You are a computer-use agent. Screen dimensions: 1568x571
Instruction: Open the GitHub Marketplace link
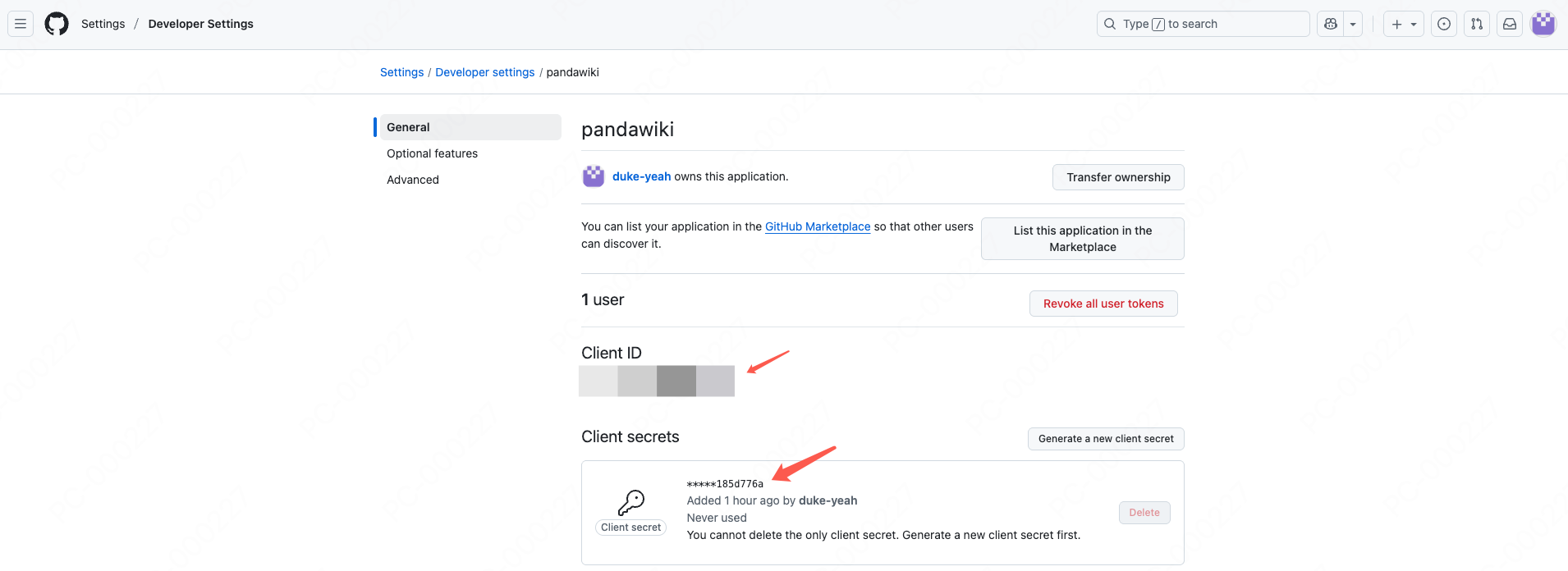coord(818,226)
